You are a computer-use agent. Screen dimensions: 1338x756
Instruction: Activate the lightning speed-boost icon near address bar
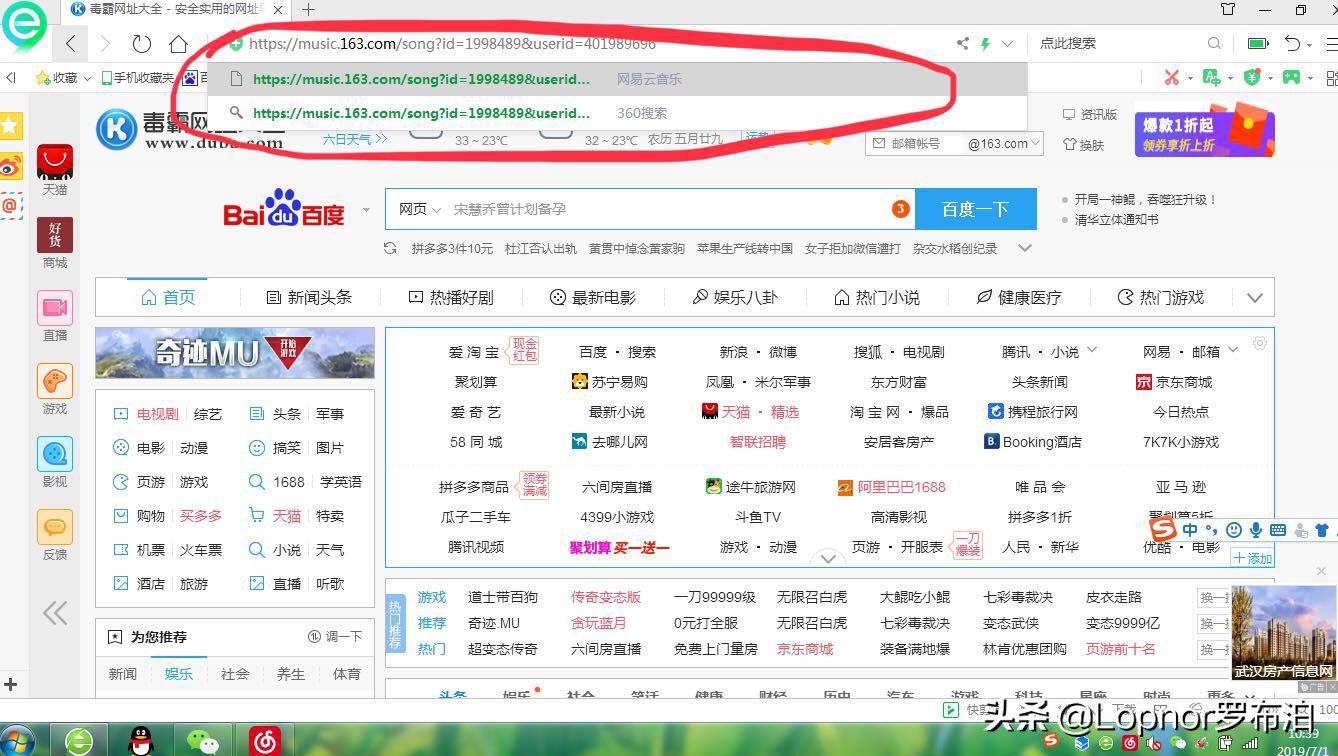tap(986, 44)
